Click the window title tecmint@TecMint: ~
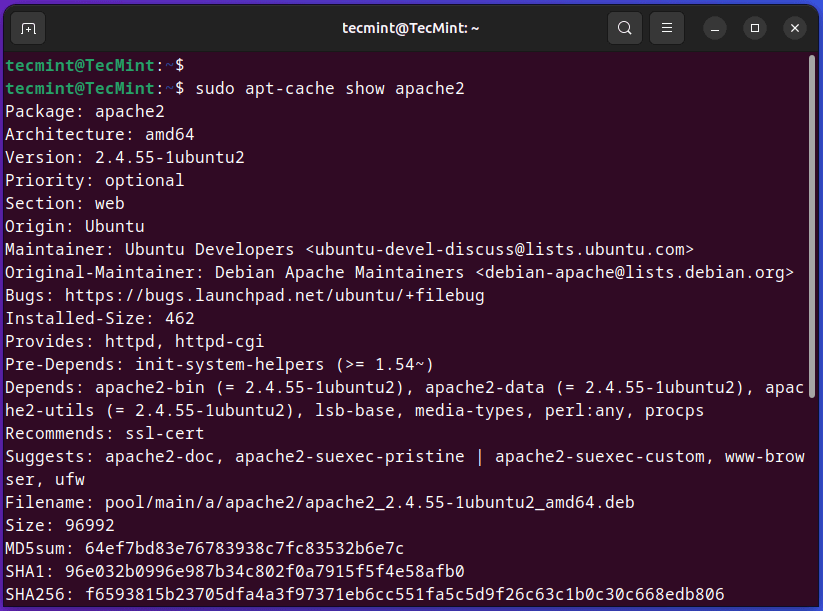 click(410, 28)
